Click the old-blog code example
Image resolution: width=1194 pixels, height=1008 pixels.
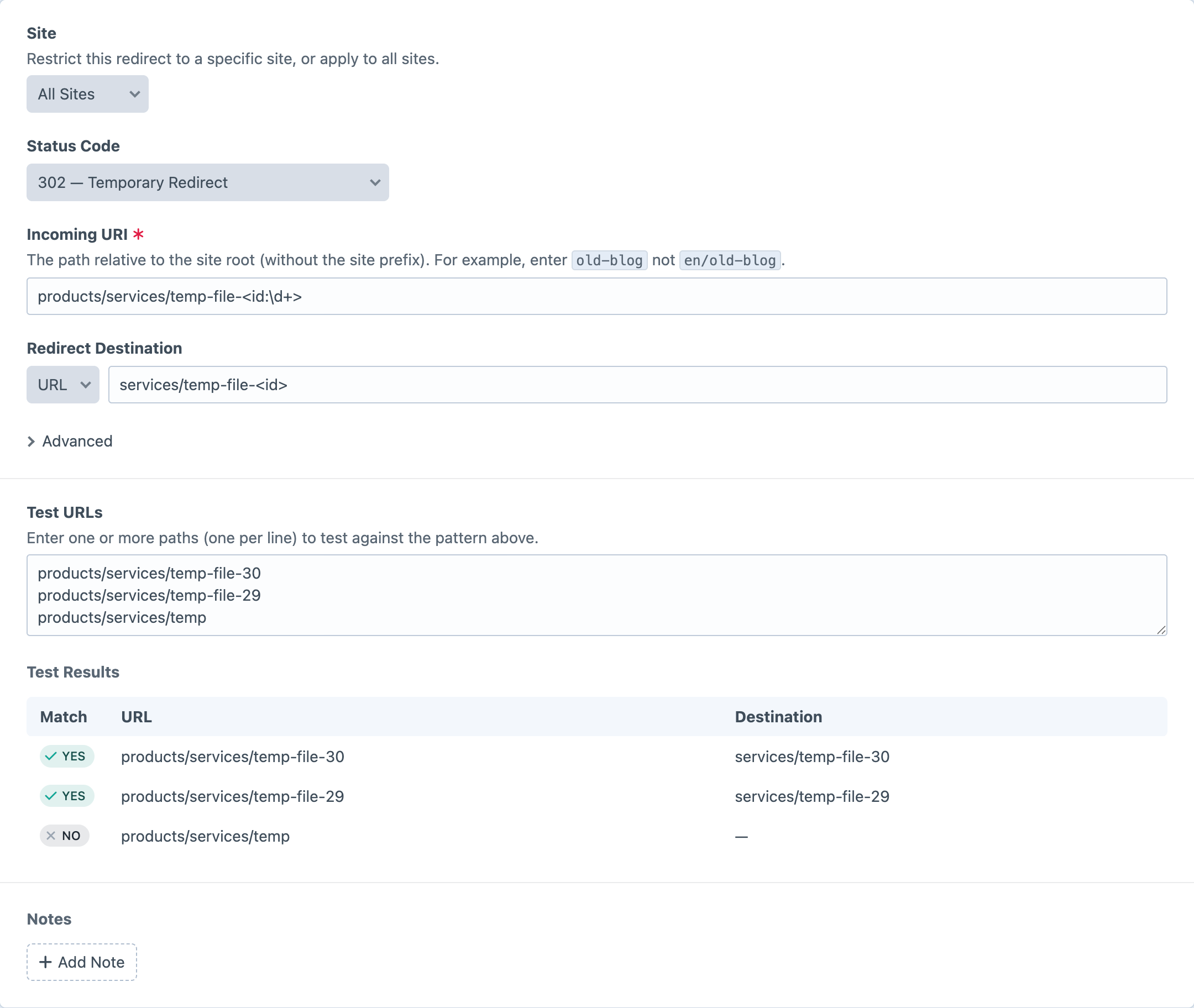(x=609, y=260)
